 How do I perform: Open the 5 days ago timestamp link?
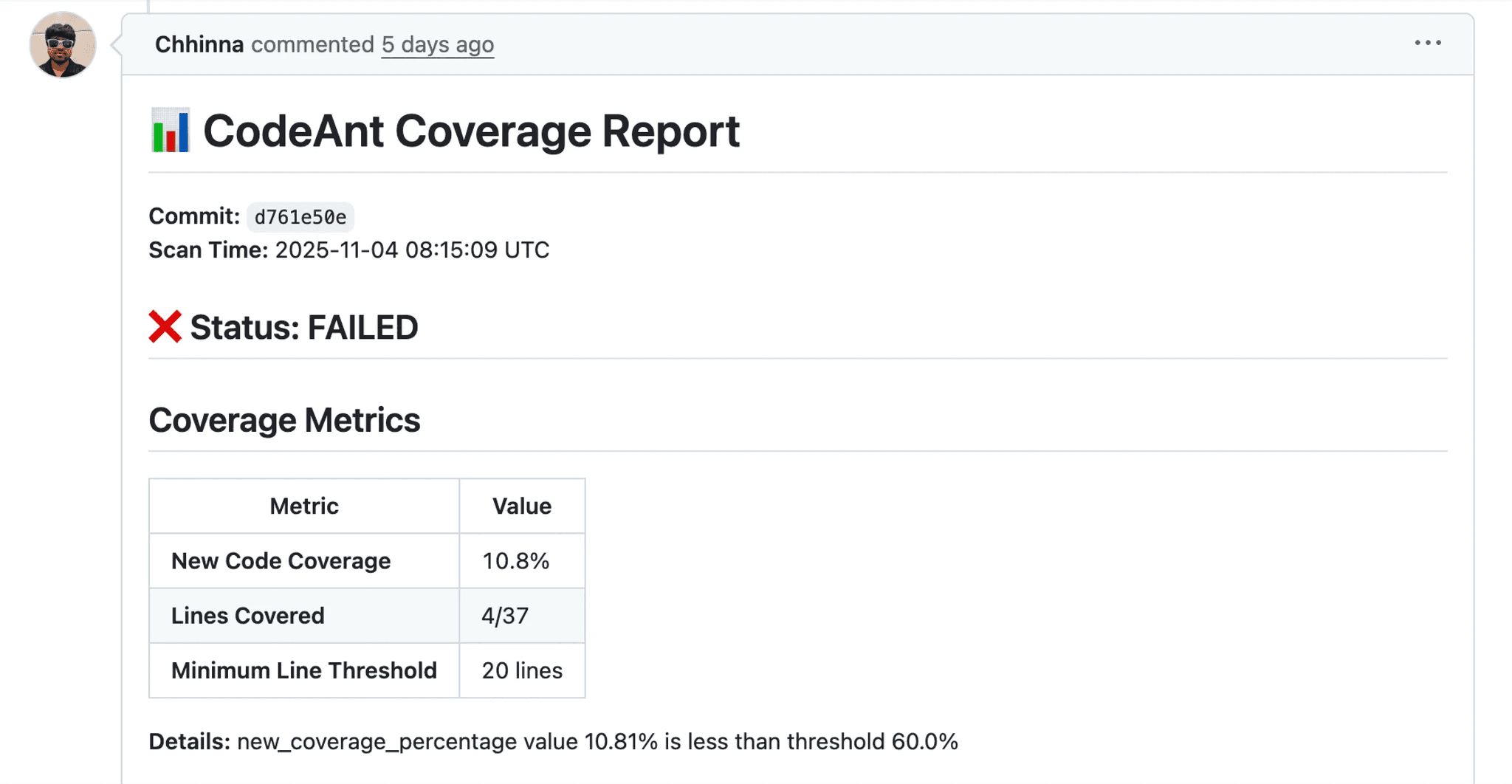pos(437,44)
